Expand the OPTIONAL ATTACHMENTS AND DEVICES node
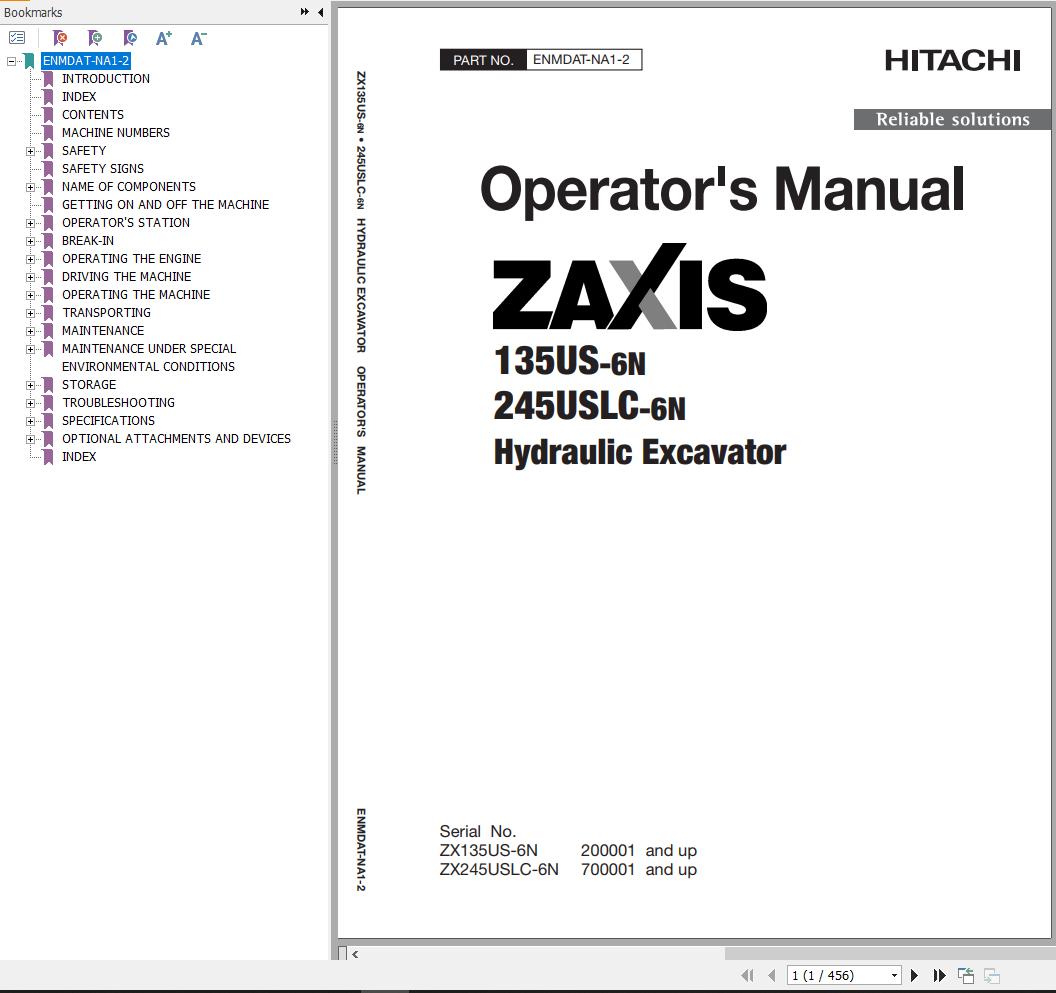This screenshot has height=993, width=1056. [30, 439]
